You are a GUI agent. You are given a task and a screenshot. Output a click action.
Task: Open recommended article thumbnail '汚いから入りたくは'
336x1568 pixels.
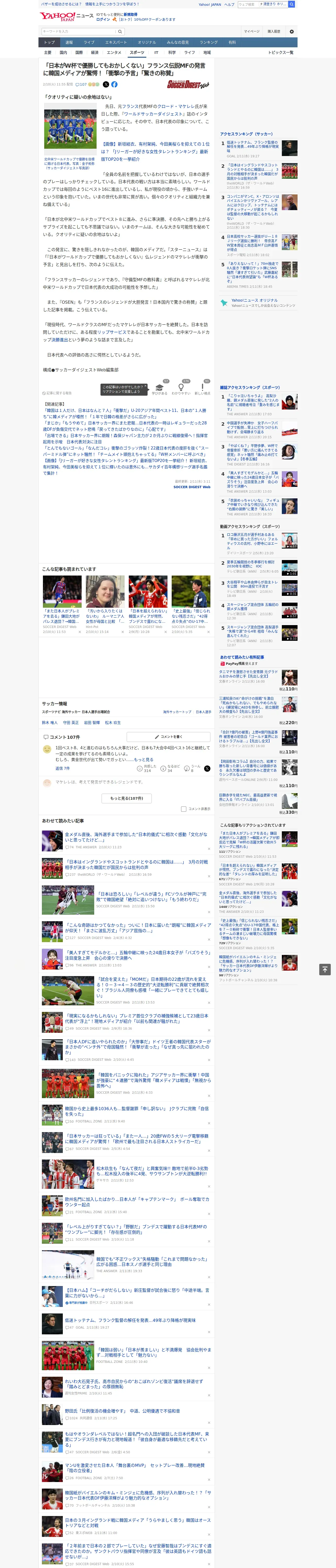tap(105, 591)
